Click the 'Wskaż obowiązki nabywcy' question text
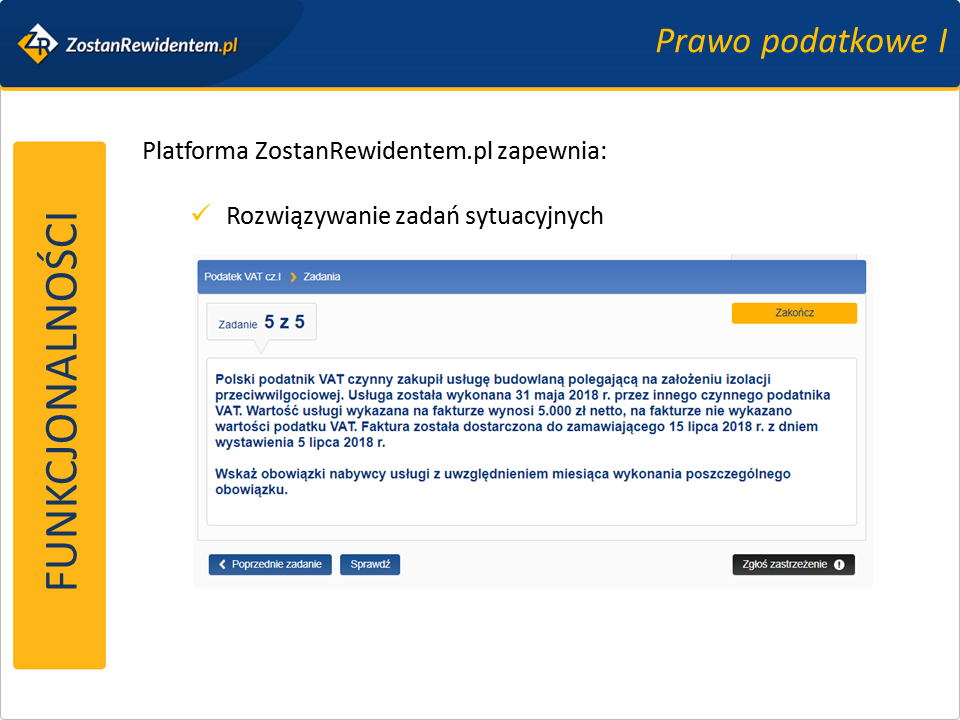The width and height of the screenshot is (960, 720). click(x=502, y=481)
